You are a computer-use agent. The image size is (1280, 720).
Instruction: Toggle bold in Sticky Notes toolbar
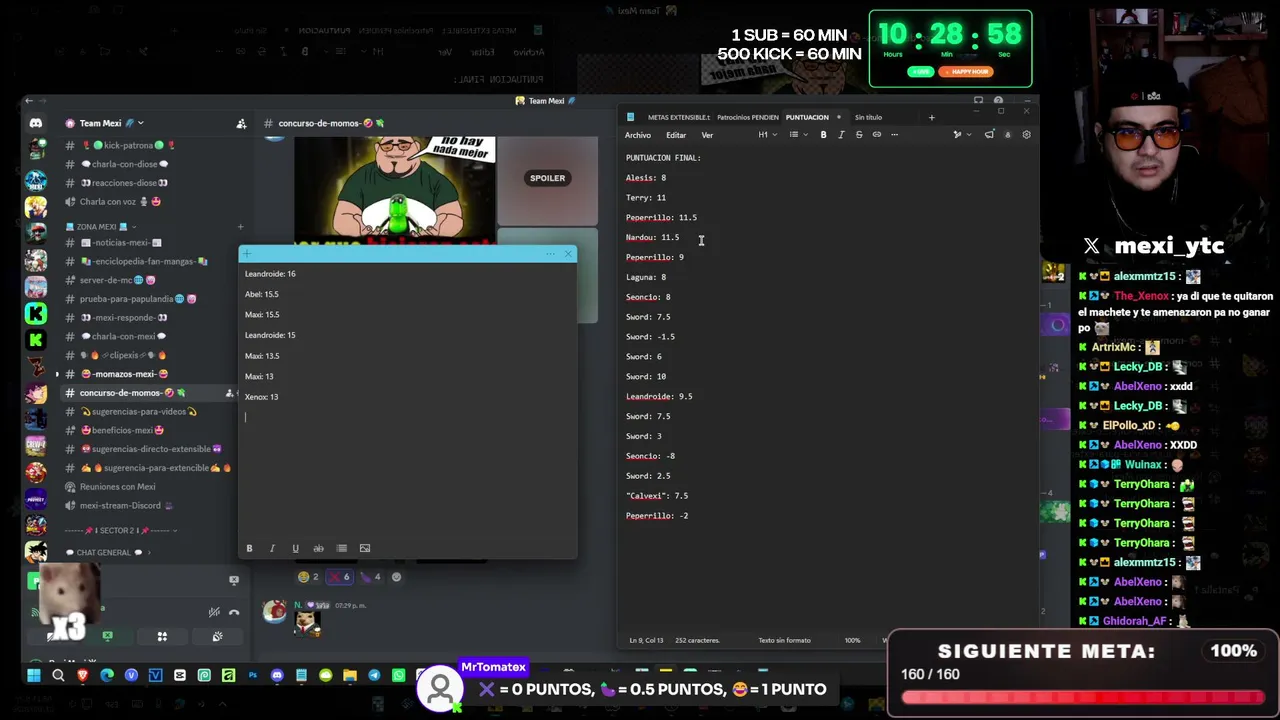coord(249,548)
